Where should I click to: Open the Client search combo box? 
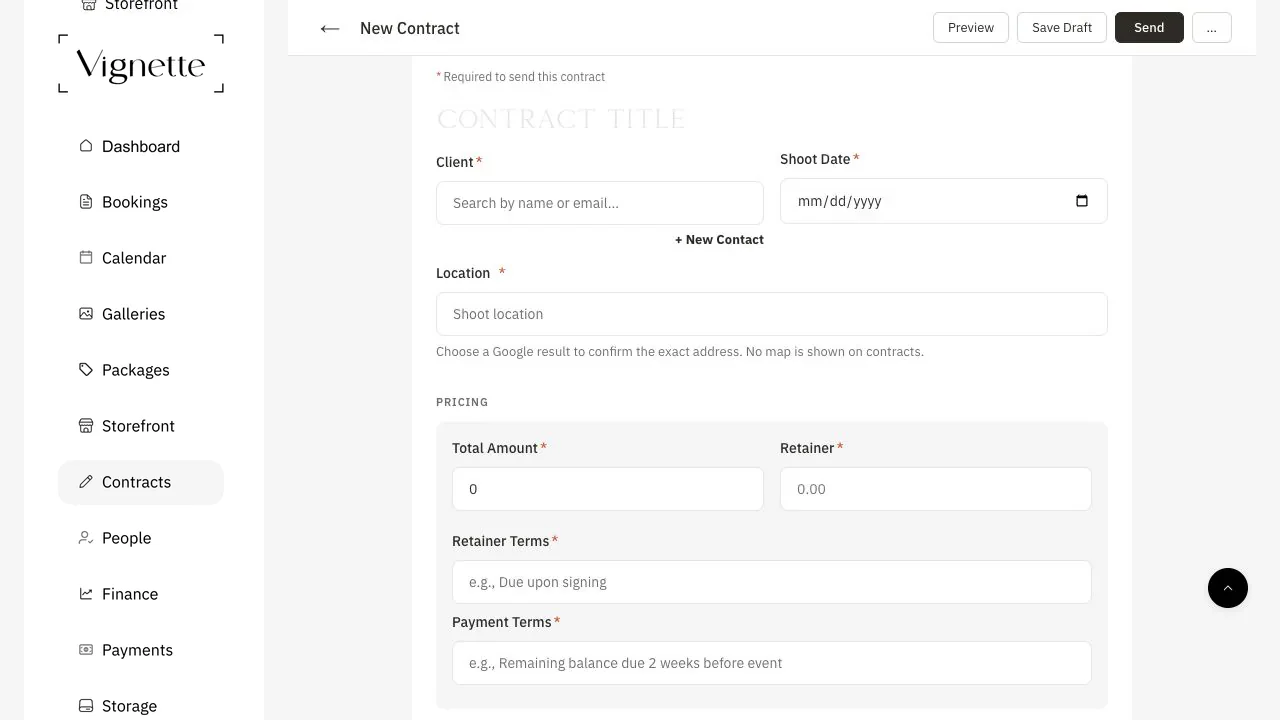click(600, 203)
